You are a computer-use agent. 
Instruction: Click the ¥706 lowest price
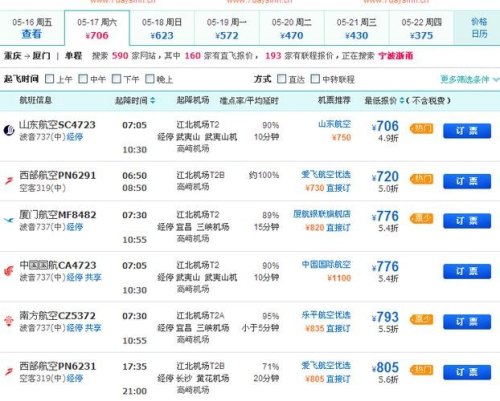coord(385,126)
